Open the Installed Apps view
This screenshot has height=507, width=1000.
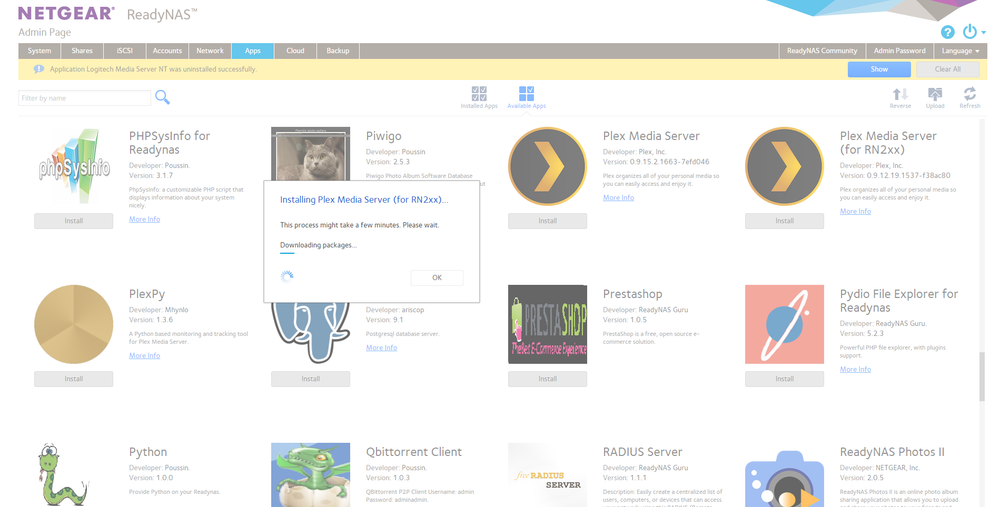tap(479, 98)
